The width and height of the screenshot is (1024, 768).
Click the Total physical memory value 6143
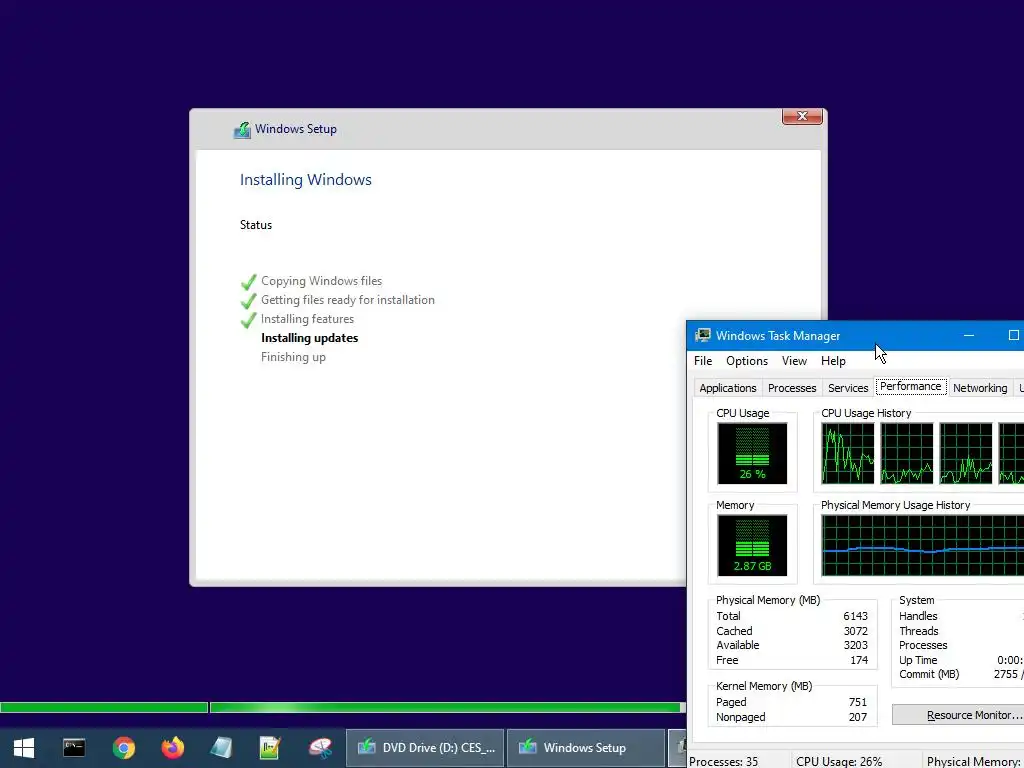855,616
